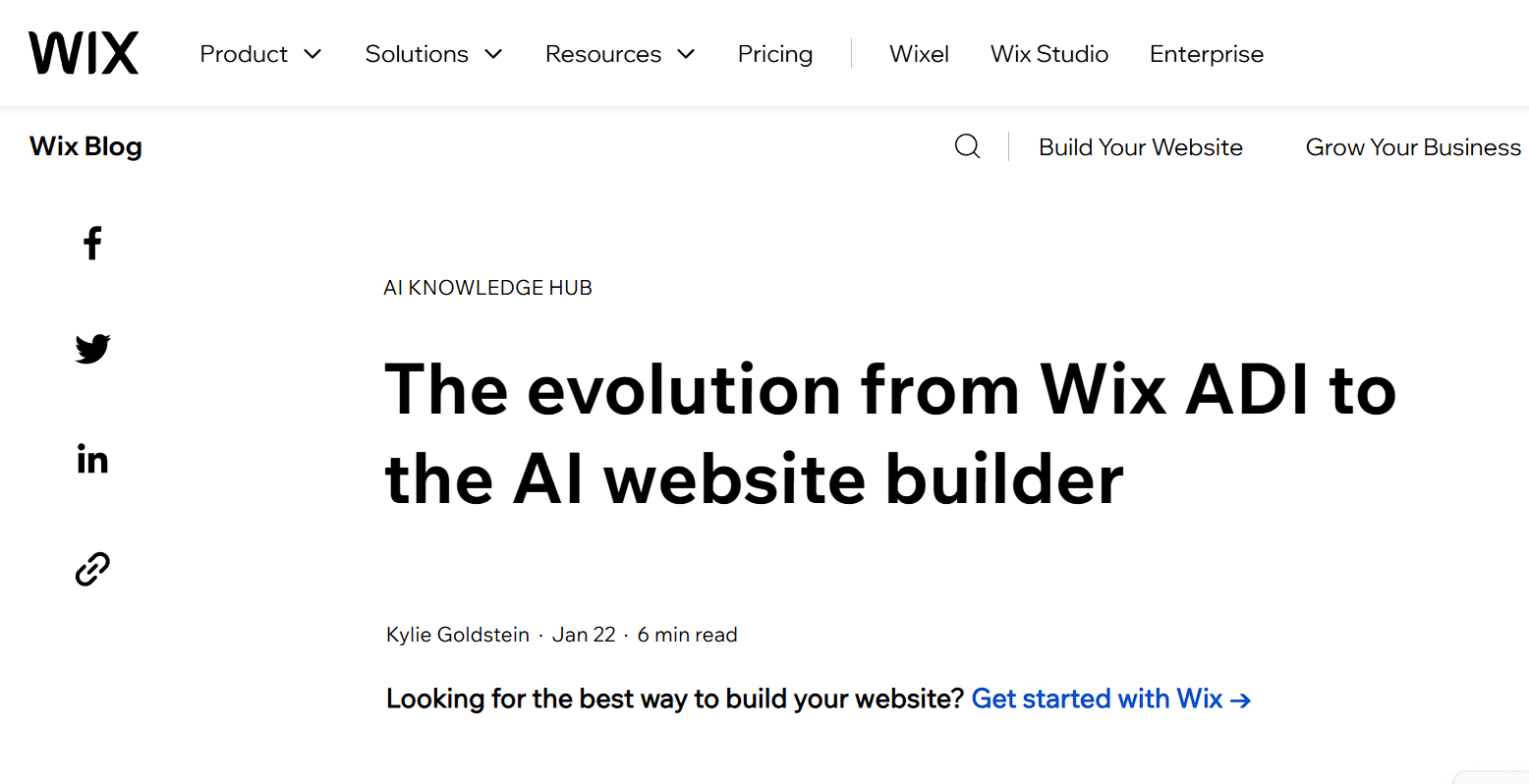This screenshot has width=1529, height=784.
Task: Select the Pricing menu item
Action: [775, 54]
